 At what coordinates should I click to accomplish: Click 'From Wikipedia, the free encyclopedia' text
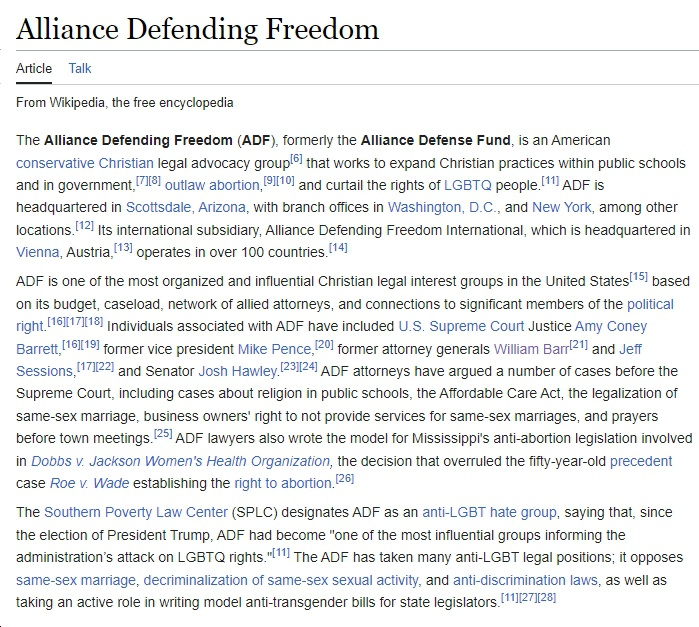(125, 103)
